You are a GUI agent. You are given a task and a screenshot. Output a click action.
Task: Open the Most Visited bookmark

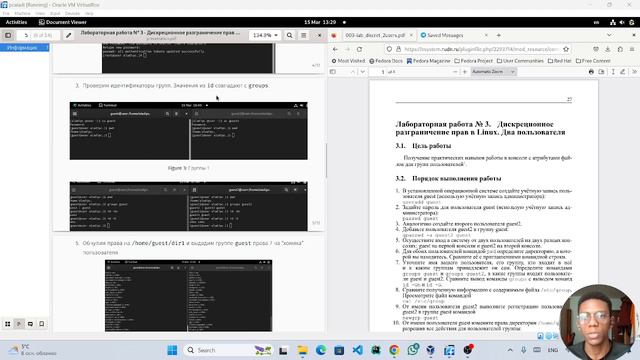tap(348, 61)
